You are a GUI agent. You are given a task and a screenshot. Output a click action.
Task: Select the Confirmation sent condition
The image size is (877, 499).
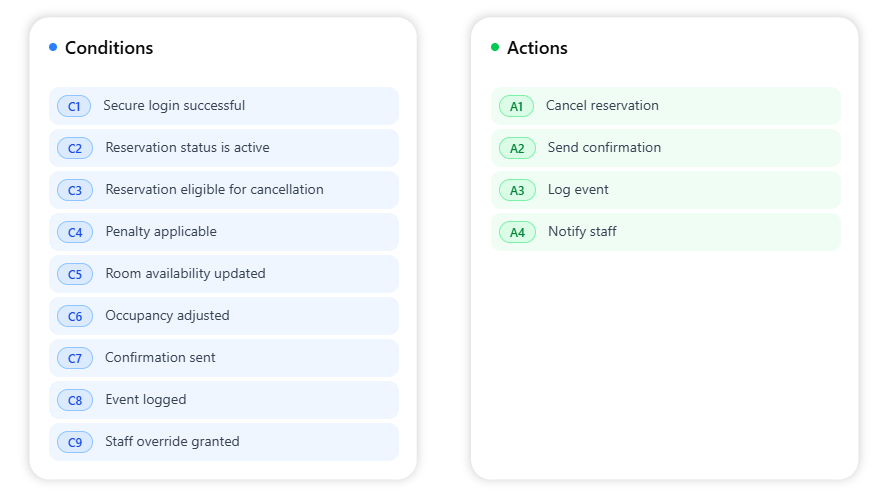(160, 358)
